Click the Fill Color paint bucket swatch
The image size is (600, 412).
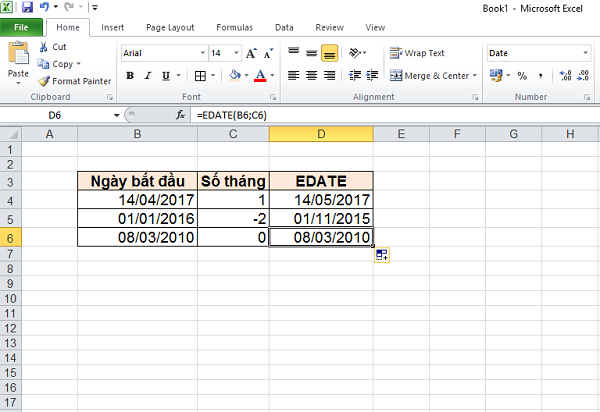coord(234,75)
